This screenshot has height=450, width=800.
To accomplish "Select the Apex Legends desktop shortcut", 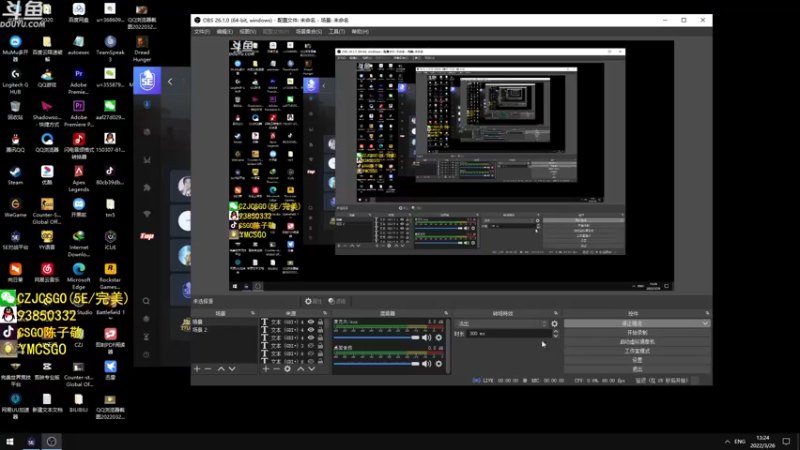I will point(79,179).
